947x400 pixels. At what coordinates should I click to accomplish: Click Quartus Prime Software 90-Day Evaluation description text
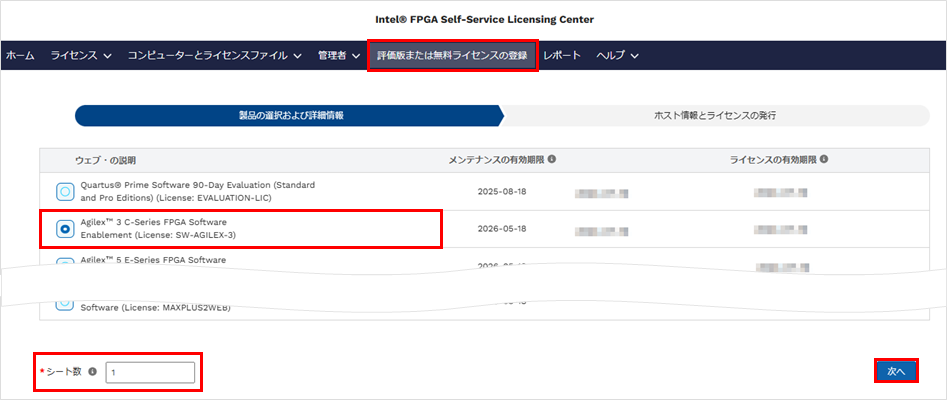point(198,192)
